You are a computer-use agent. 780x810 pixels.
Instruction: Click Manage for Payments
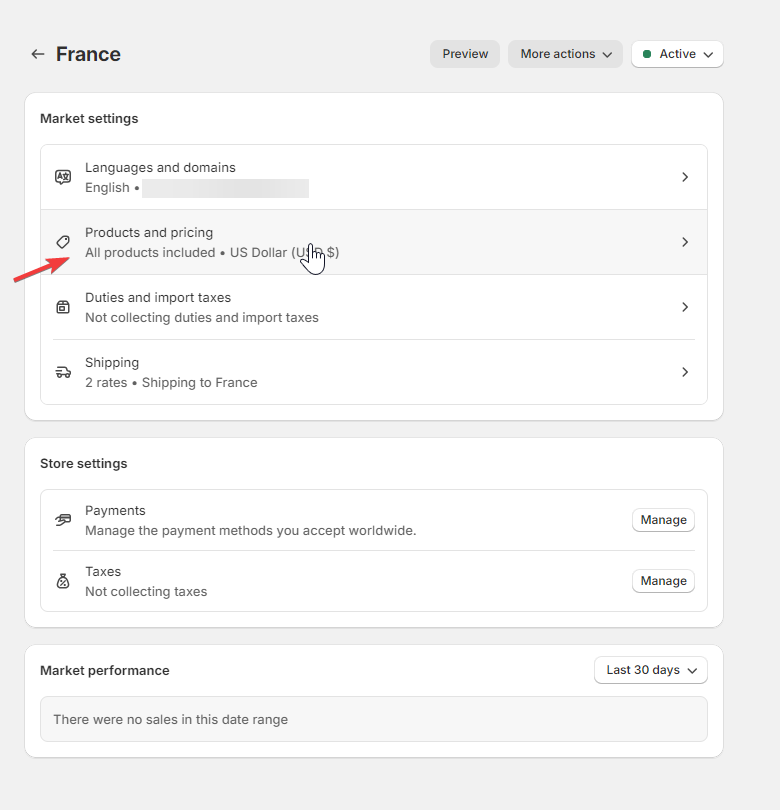(x=663, y=520)
